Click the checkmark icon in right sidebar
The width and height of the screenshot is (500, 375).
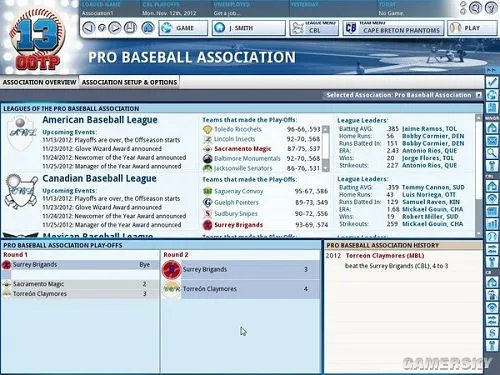(492, 82)
